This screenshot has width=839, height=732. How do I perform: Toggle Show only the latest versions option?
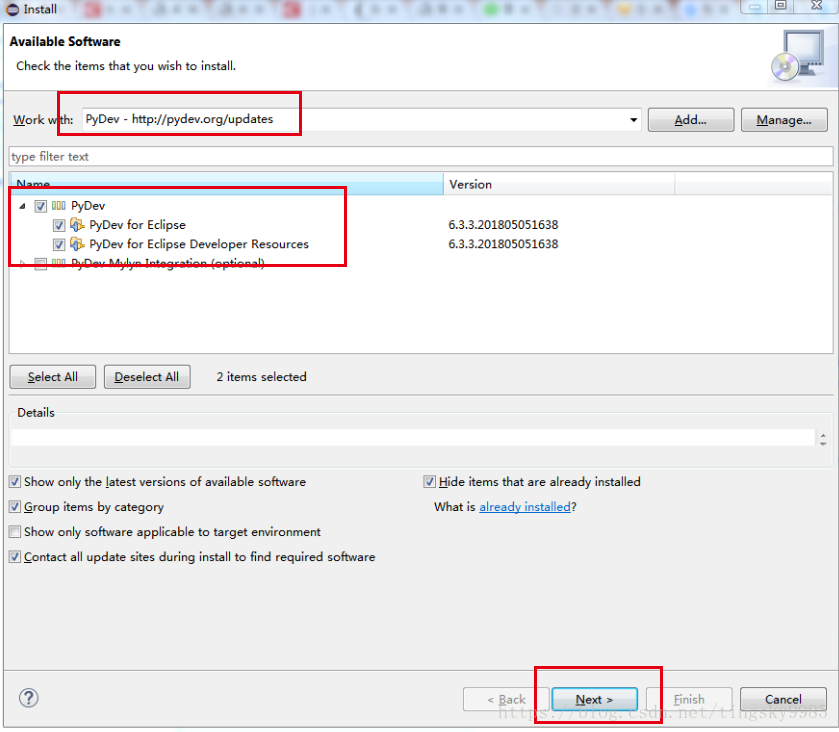[15, 482]
